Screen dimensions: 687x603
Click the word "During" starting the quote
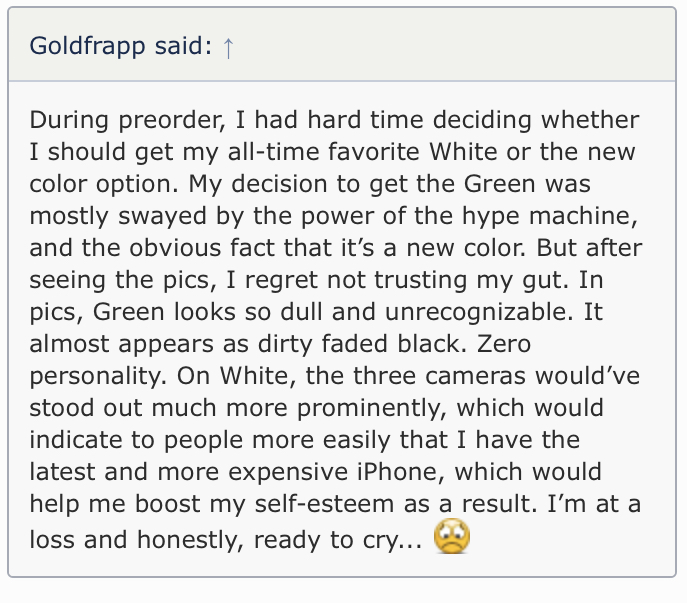coord(69,120)
